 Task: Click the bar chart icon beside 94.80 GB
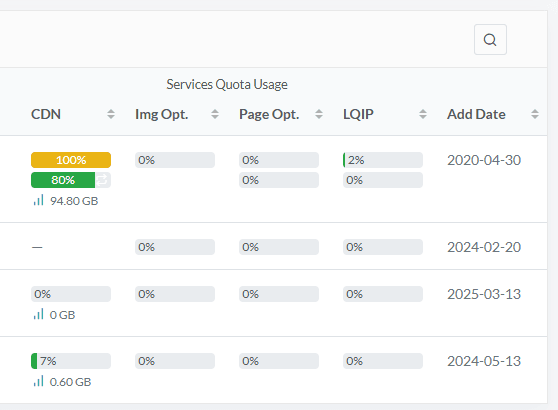[38, 200]
